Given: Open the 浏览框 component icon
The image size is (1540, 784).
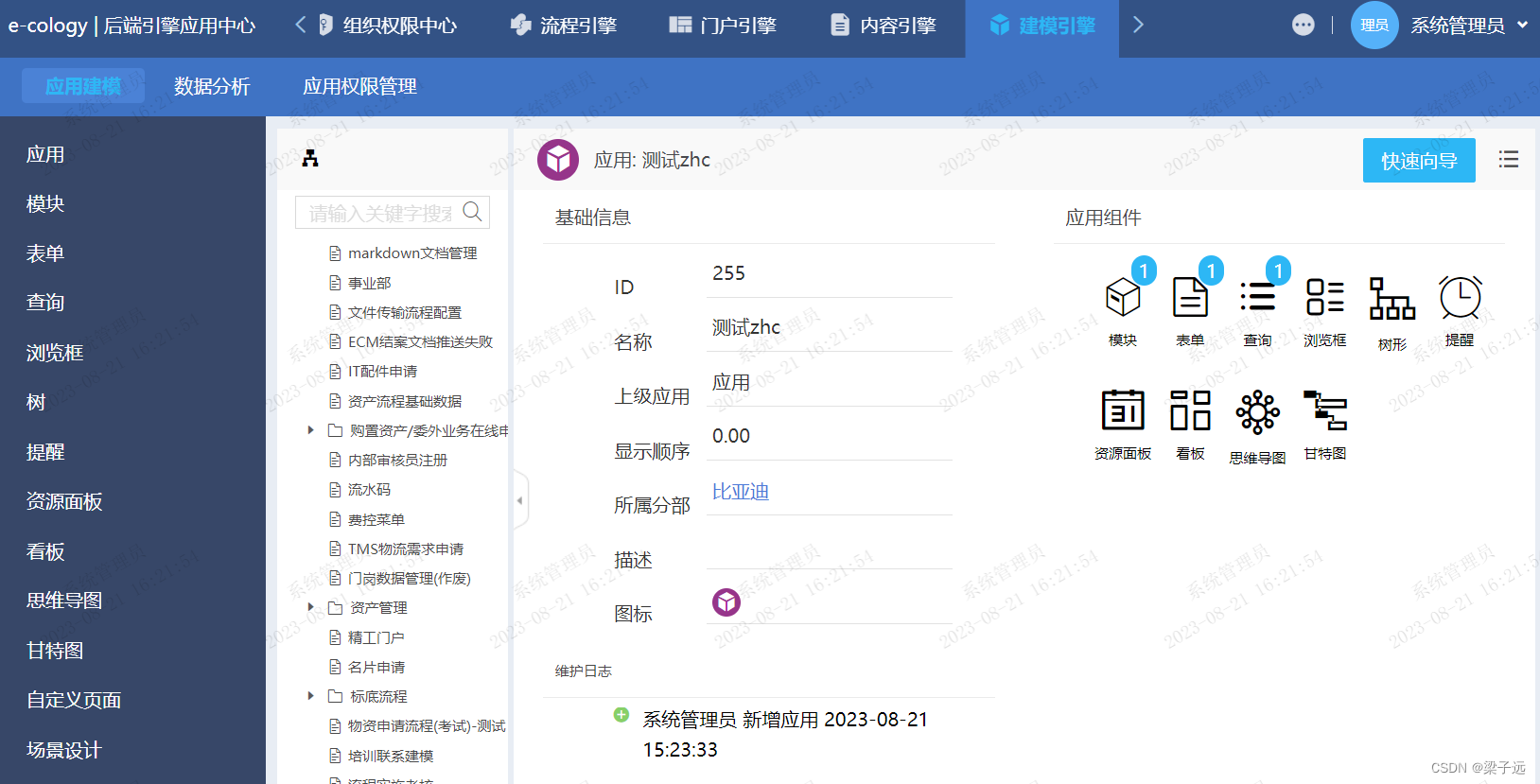Looking at the screenshot, I should pos(1324,297).
